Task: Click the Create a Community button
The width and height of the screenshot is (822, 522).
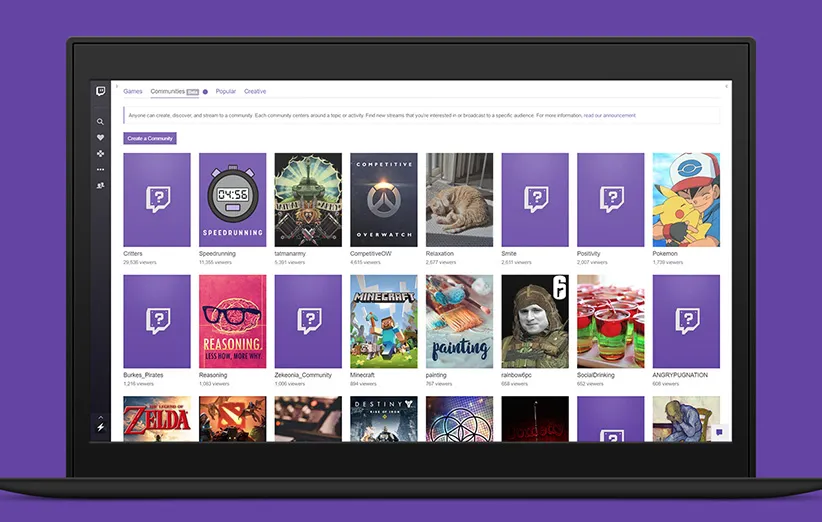Action: tap(150, 138)
